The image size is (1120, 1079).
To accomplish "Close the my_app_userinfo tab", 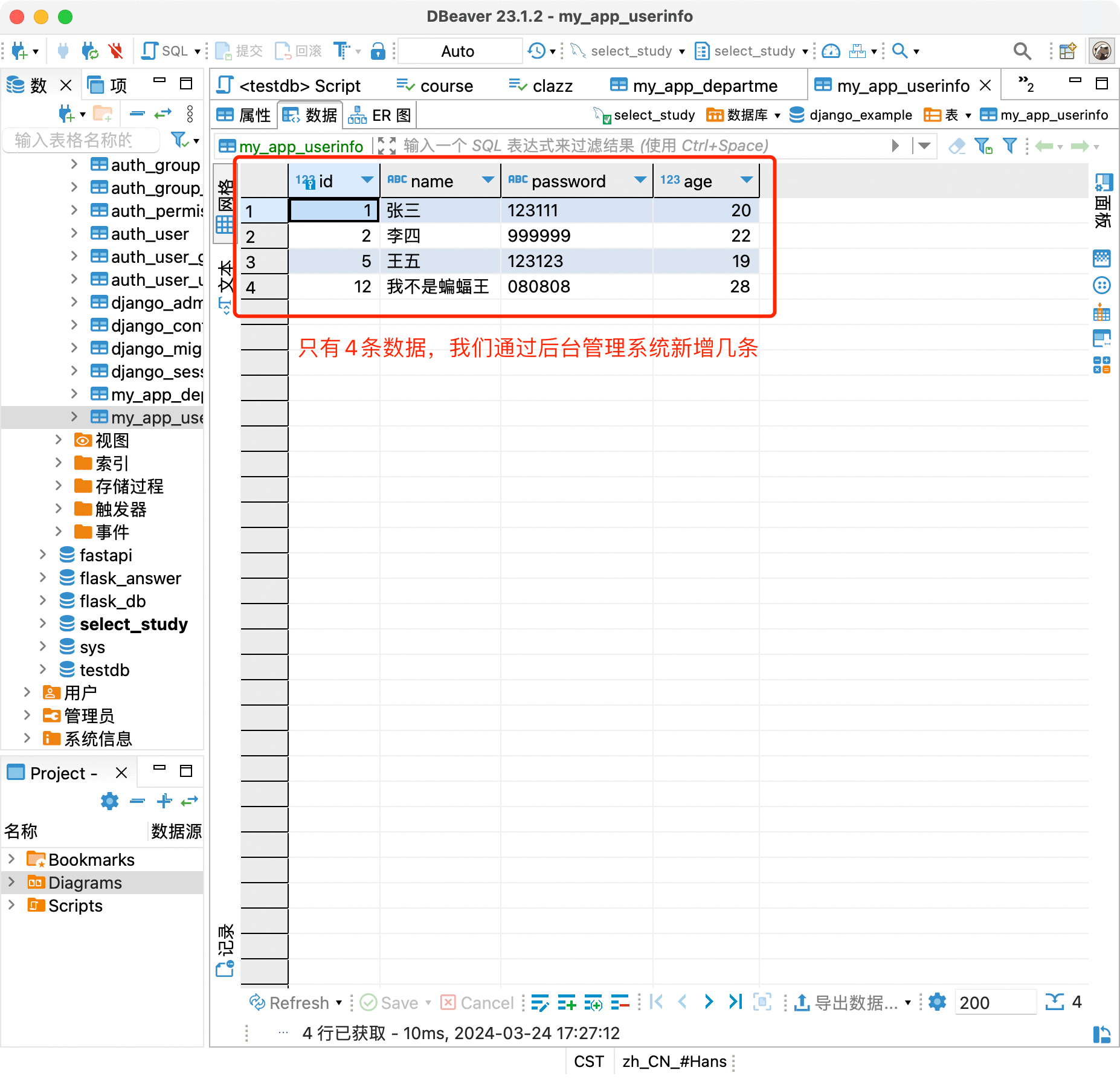I will point(985,86).
